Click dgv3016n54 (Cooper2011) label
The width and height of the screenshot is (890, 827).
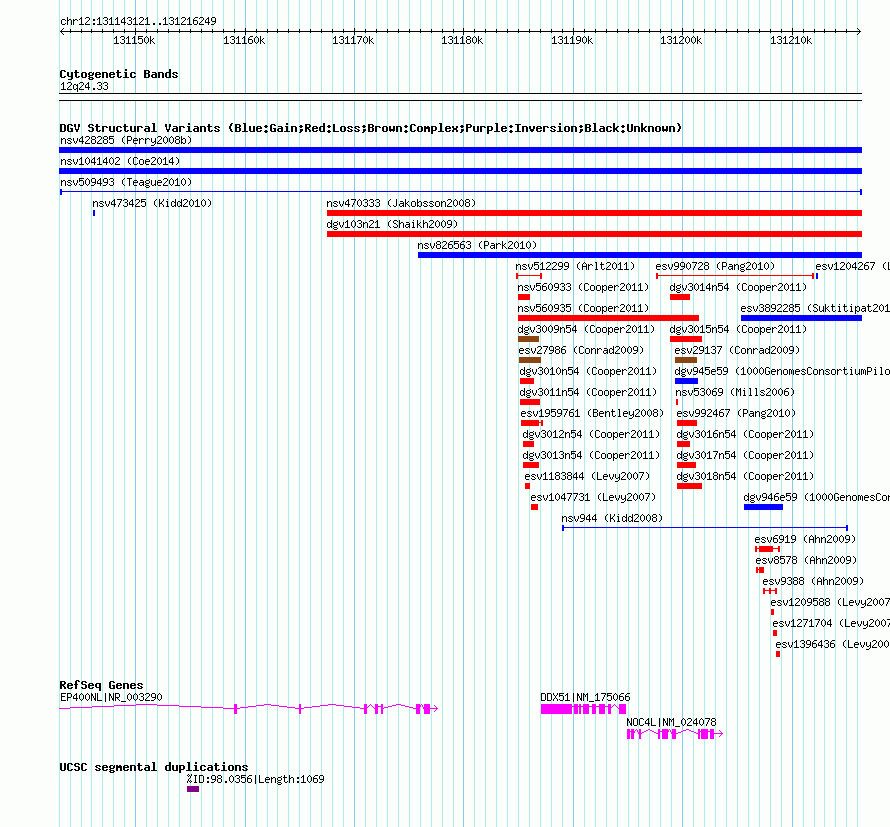745,434
